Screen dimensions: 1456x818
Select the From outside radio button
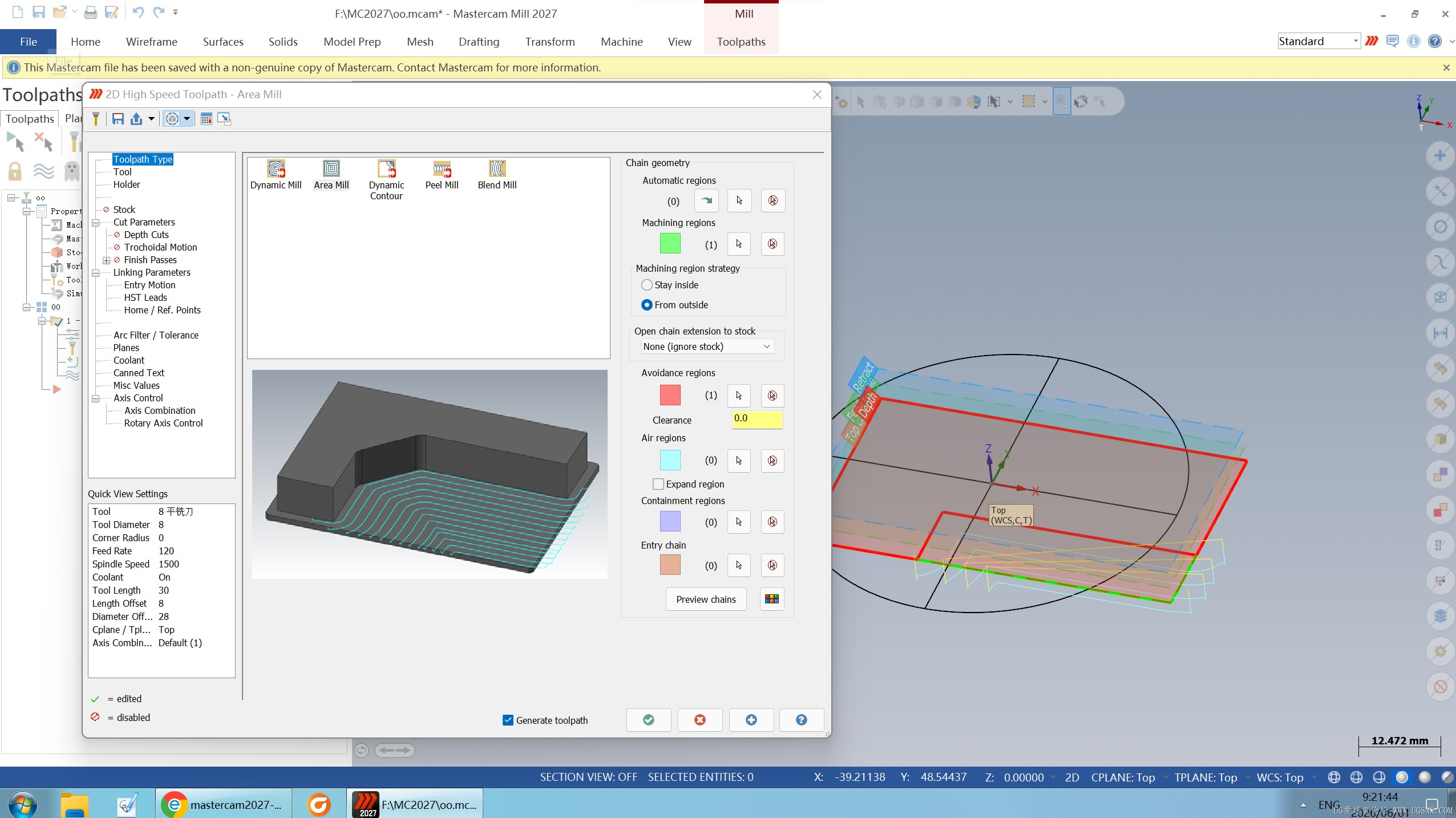pos(647,305)
